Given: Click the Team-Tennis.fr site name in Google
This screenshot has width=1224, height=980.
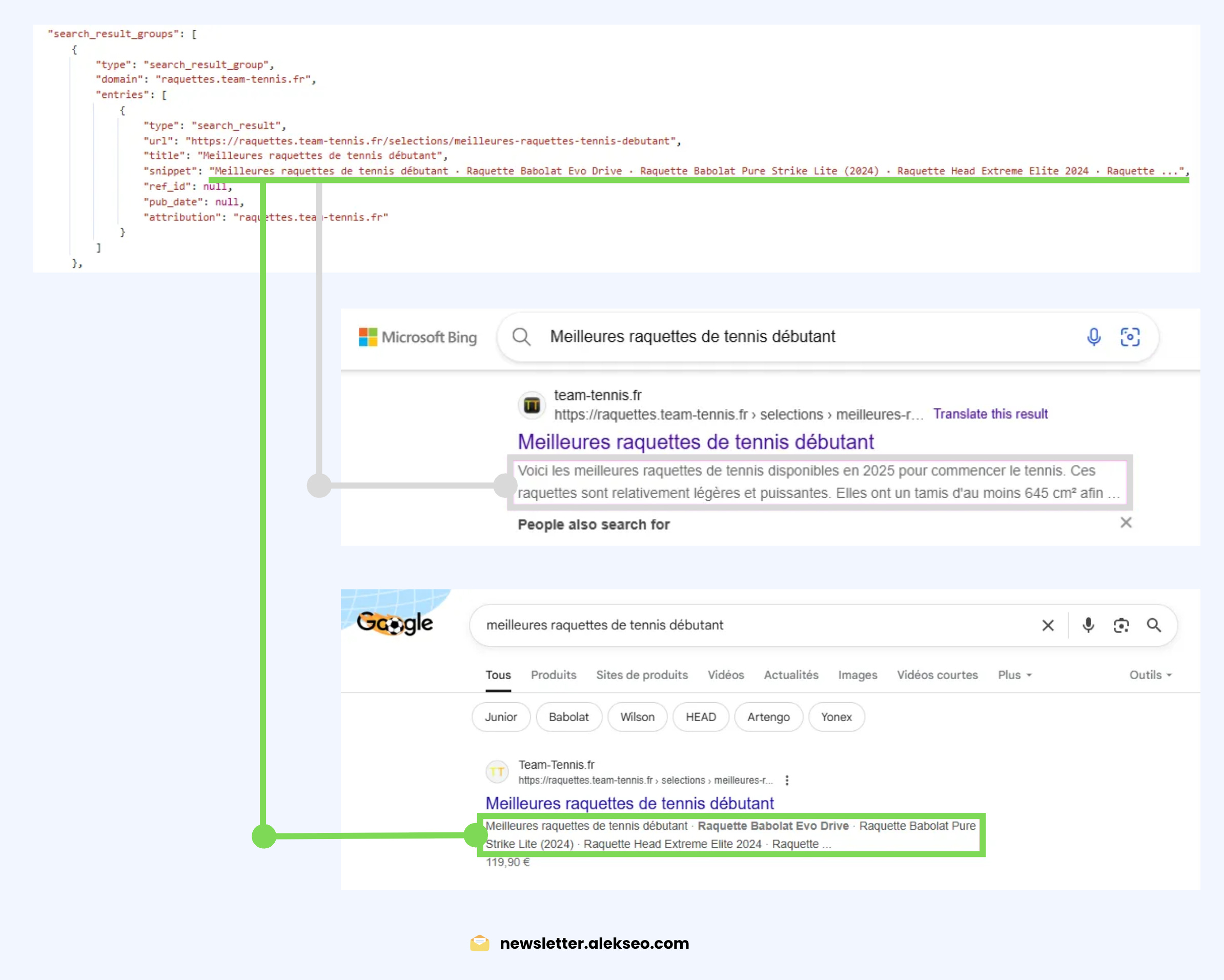Looking at the screenshot, I should tap(556, 765).
